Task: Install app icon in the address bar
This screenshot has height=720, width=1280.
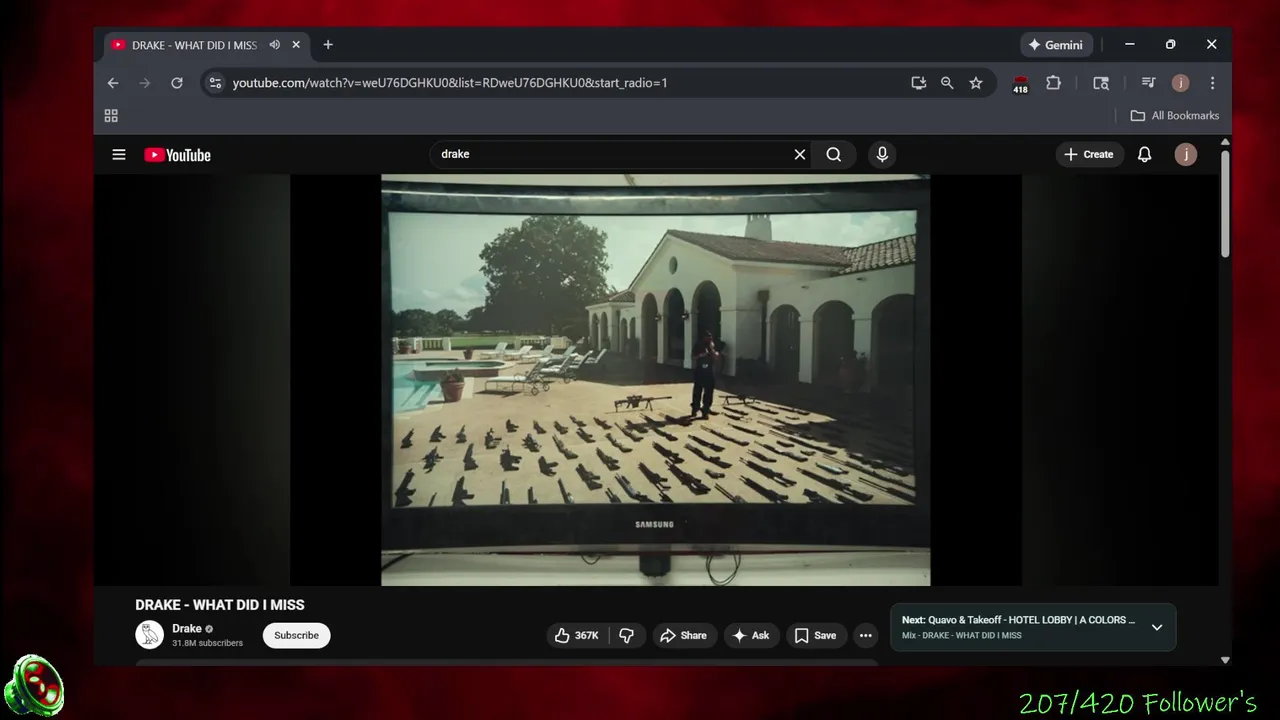Action: pyautogui.click(x=918, y=83)
